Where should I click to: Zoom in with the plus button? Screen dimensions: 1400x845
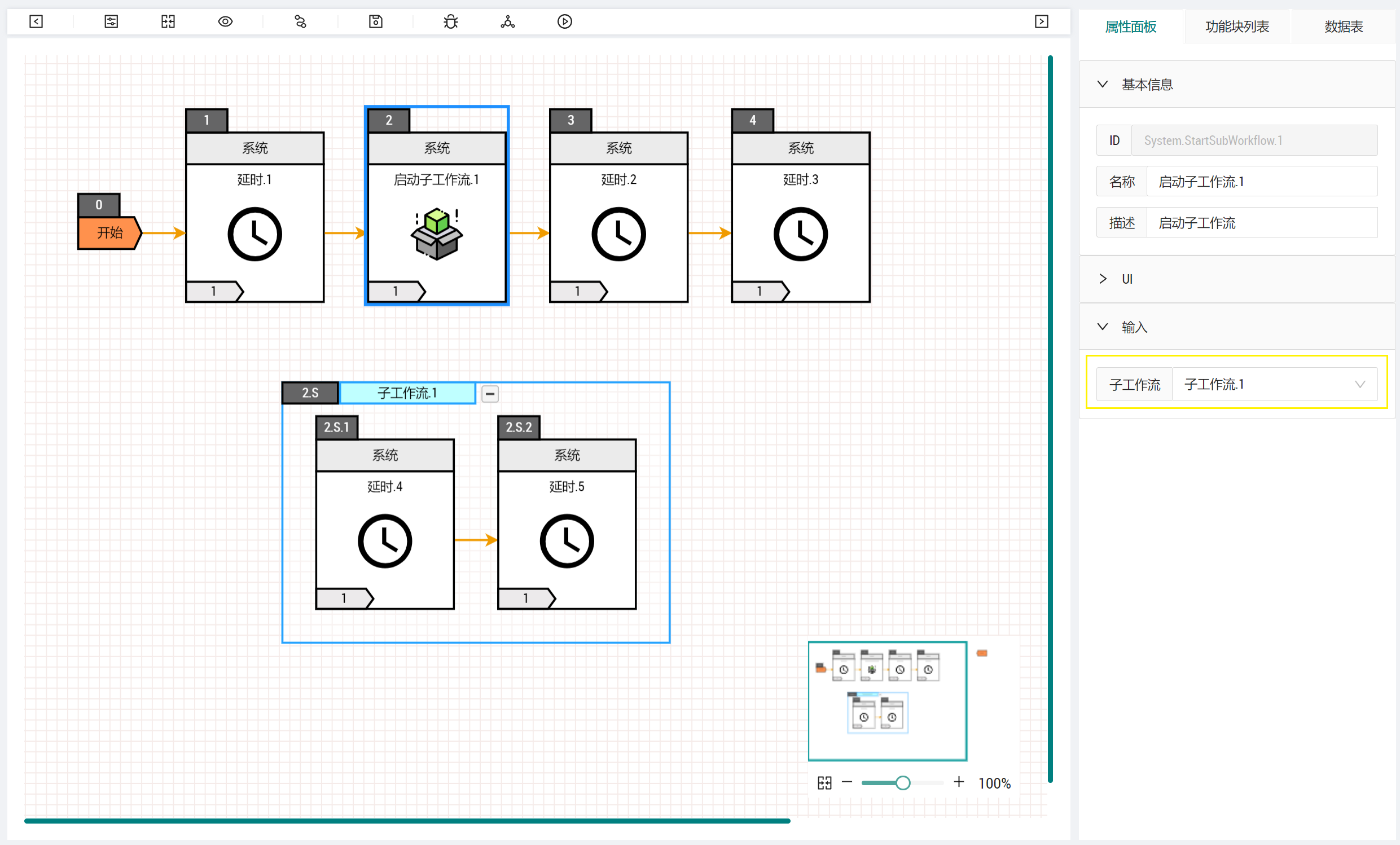(x=959, y=782)
